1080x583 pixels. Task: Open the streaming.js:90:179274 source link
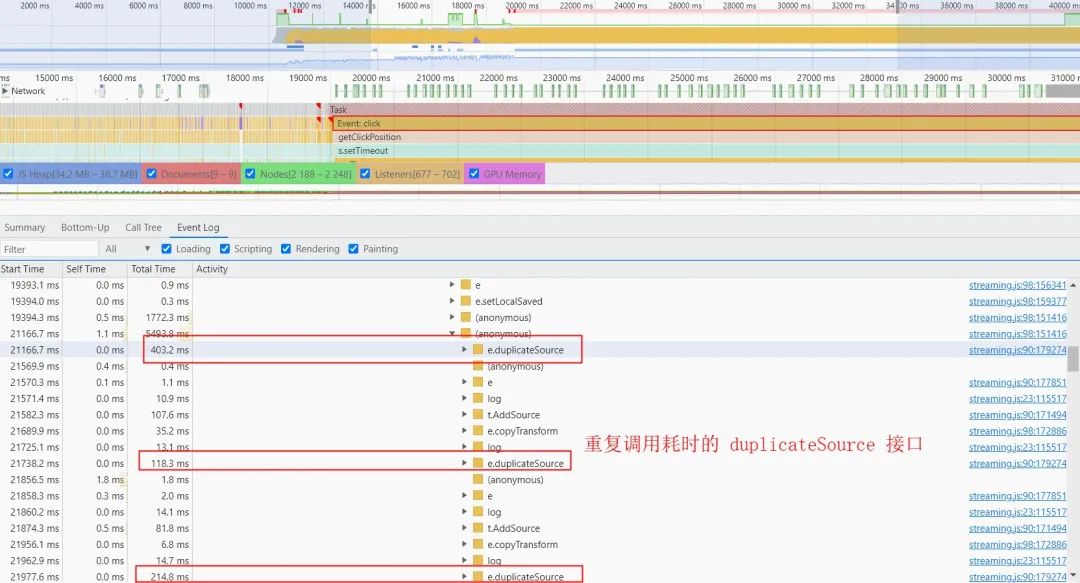point(1018,350)
